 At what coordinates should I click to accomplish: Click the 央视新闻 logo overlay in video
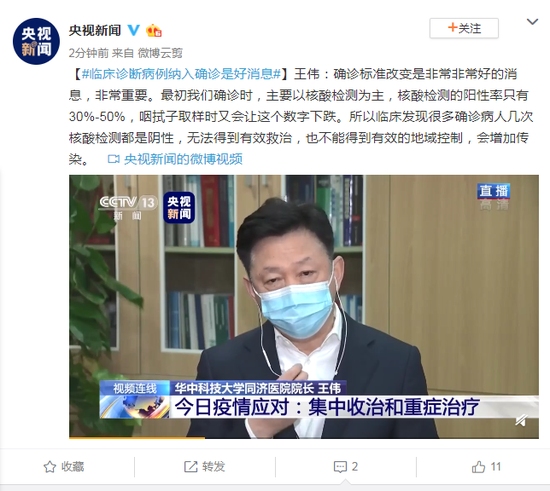pos(179,208)
